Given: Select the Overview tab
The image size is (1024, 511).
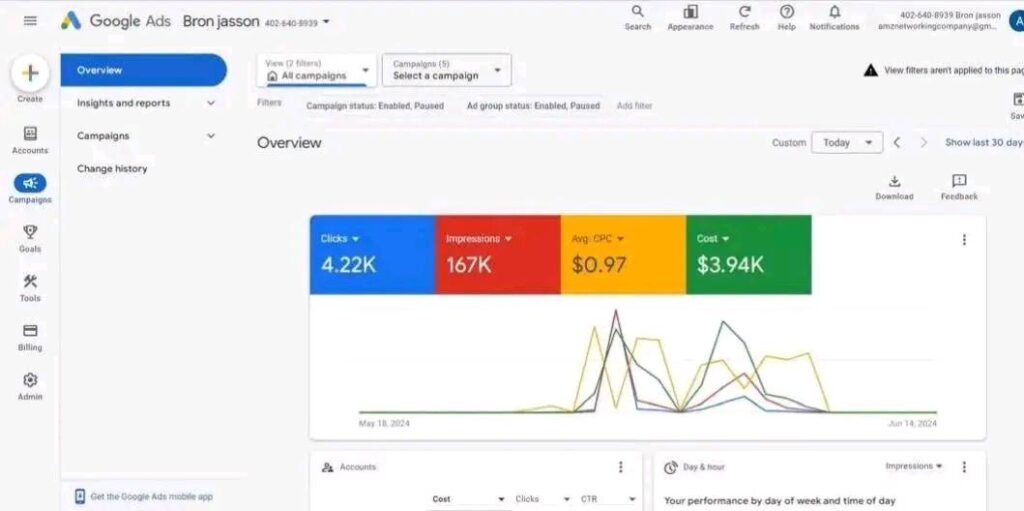Looking at the screenshot, I should (143, 70).
